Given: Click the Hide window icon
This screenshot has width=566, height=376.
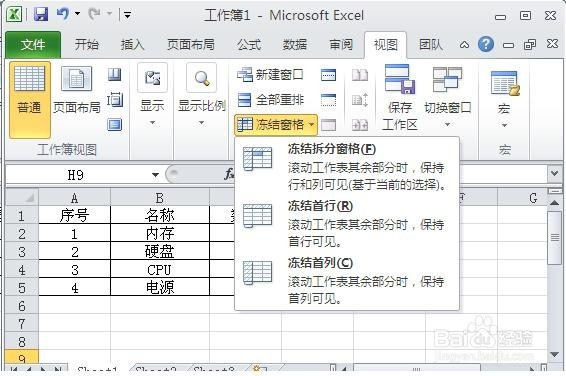Looking at the screenshot, I should pyautogui.click(x=328, y=100).
